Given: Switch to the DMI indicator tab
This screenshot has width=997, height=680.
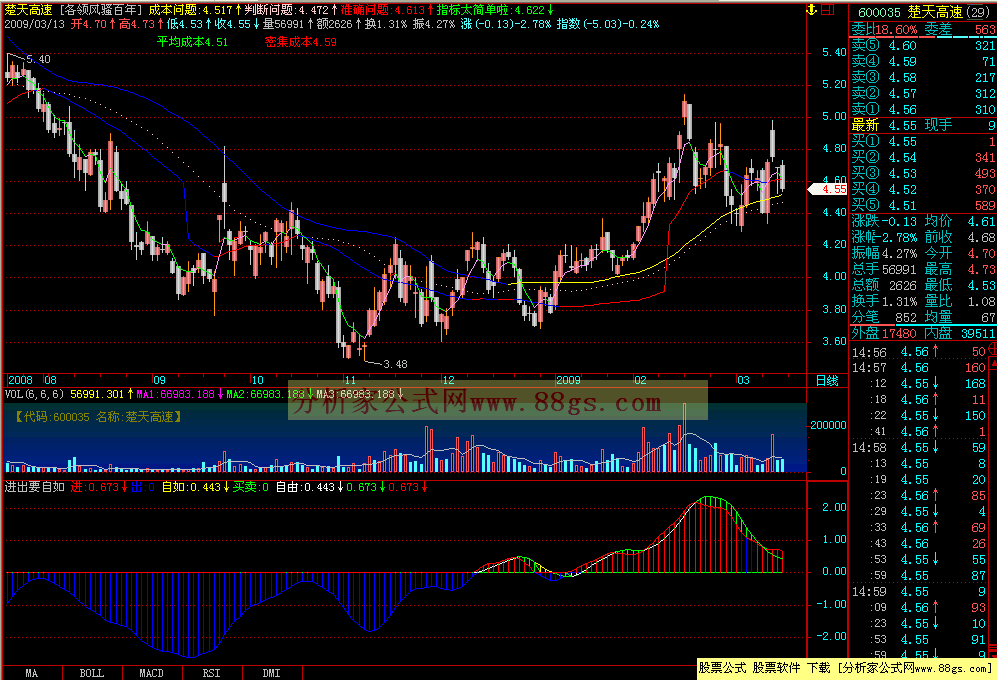Looking at the screenshot, I should pos(272,673).
